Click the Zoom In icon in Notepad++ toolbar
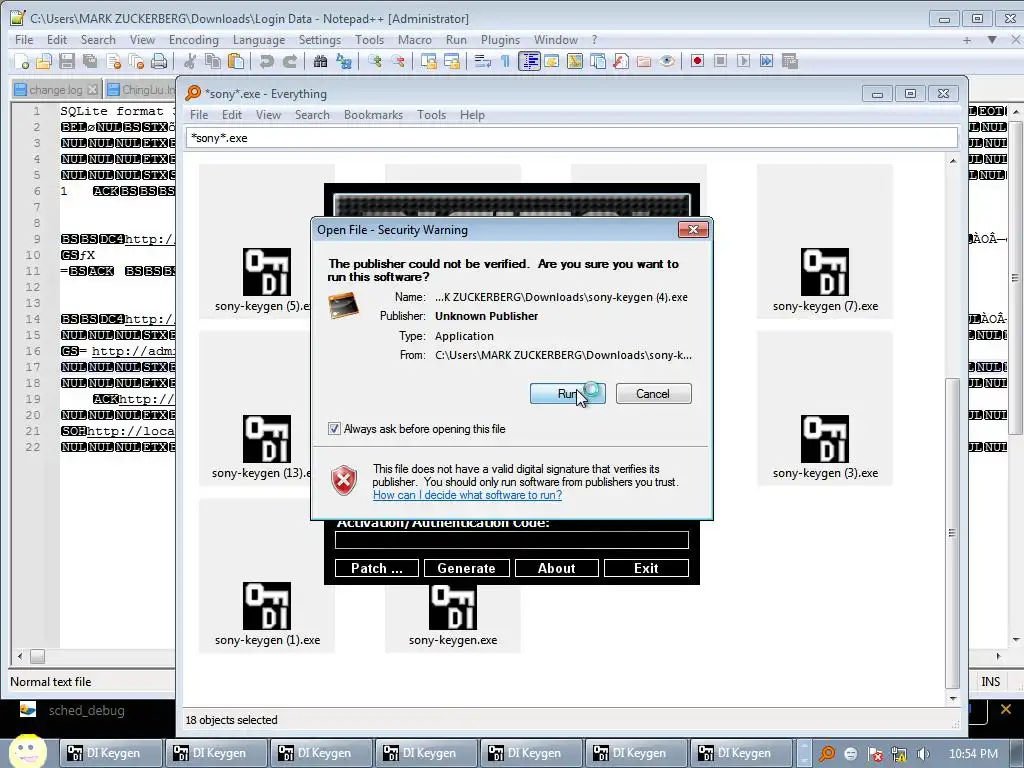 pos(375,61)
